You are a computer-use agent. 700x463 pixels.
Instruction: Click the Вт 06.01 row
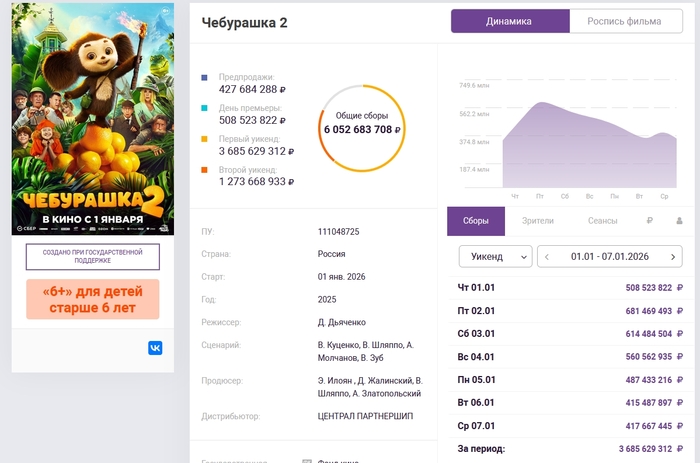pos(570,402)
